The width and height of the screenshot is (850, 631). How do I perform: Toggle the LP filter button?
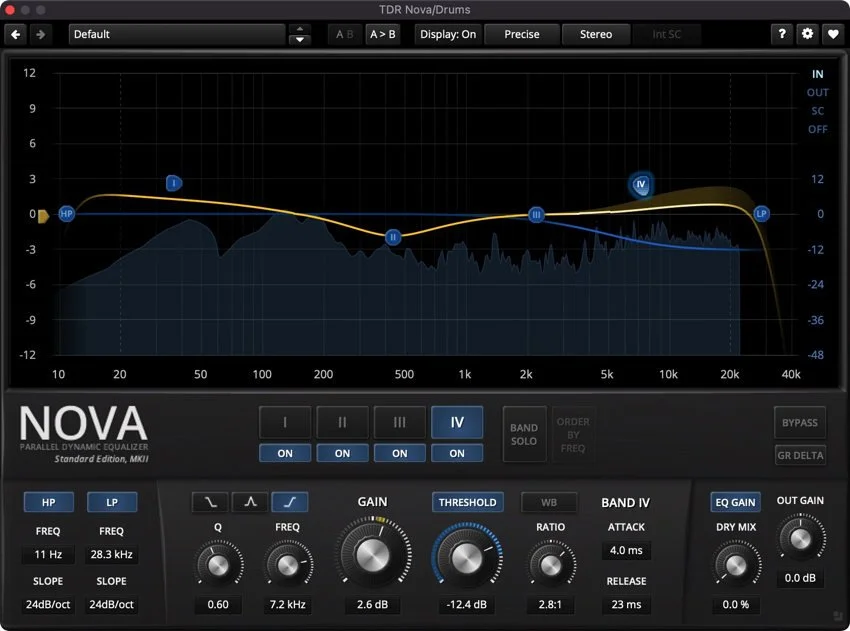pos(112,502)
